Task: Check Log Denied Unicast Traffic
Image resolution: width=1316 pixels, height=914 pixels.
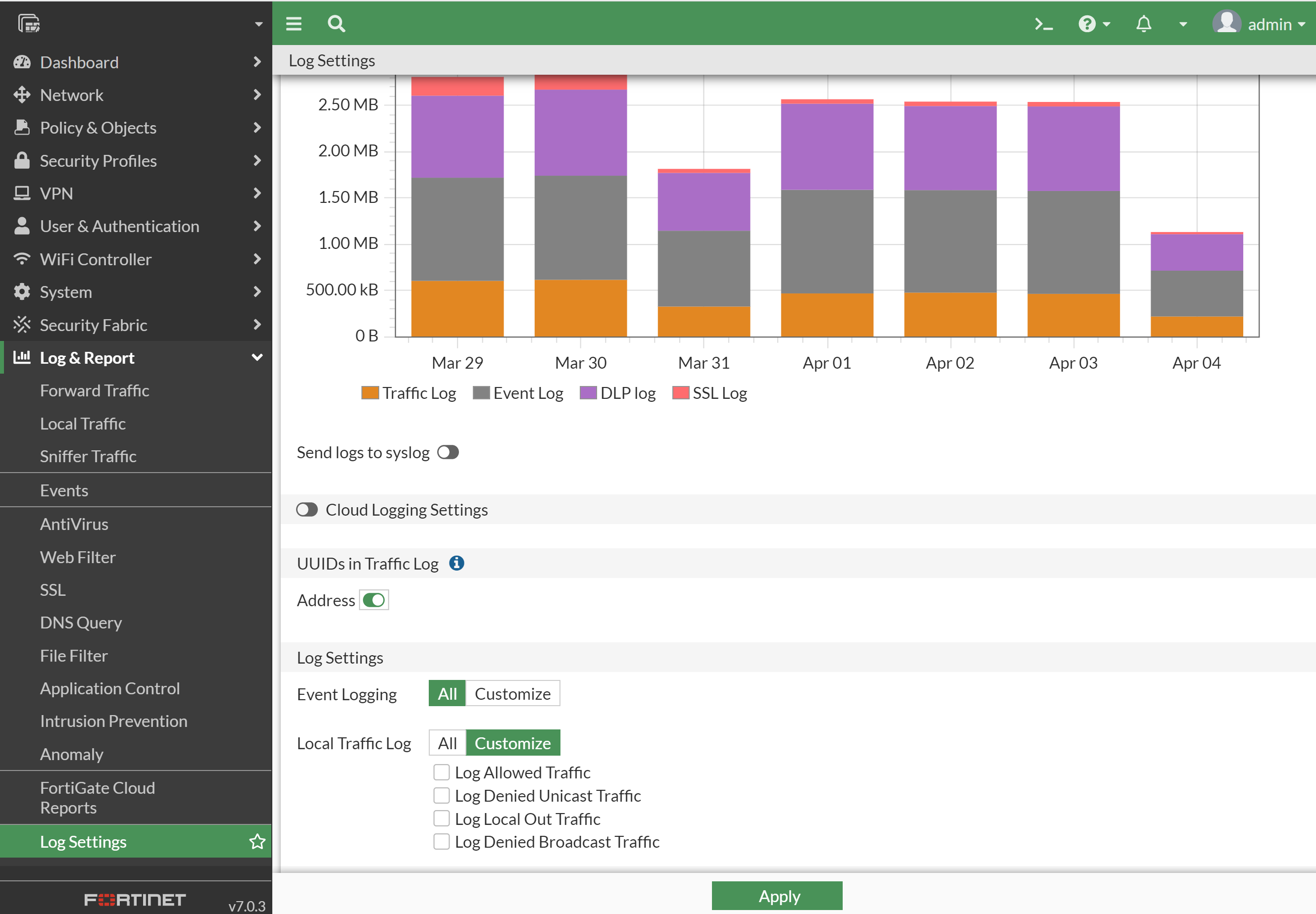Action: click(441, 795)
